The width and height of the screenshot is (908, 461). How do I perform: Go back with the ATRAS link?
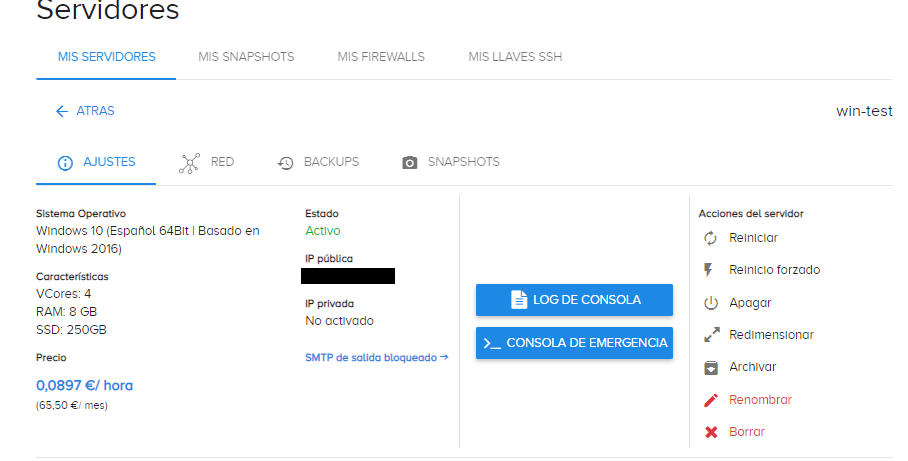click(85, 111)
